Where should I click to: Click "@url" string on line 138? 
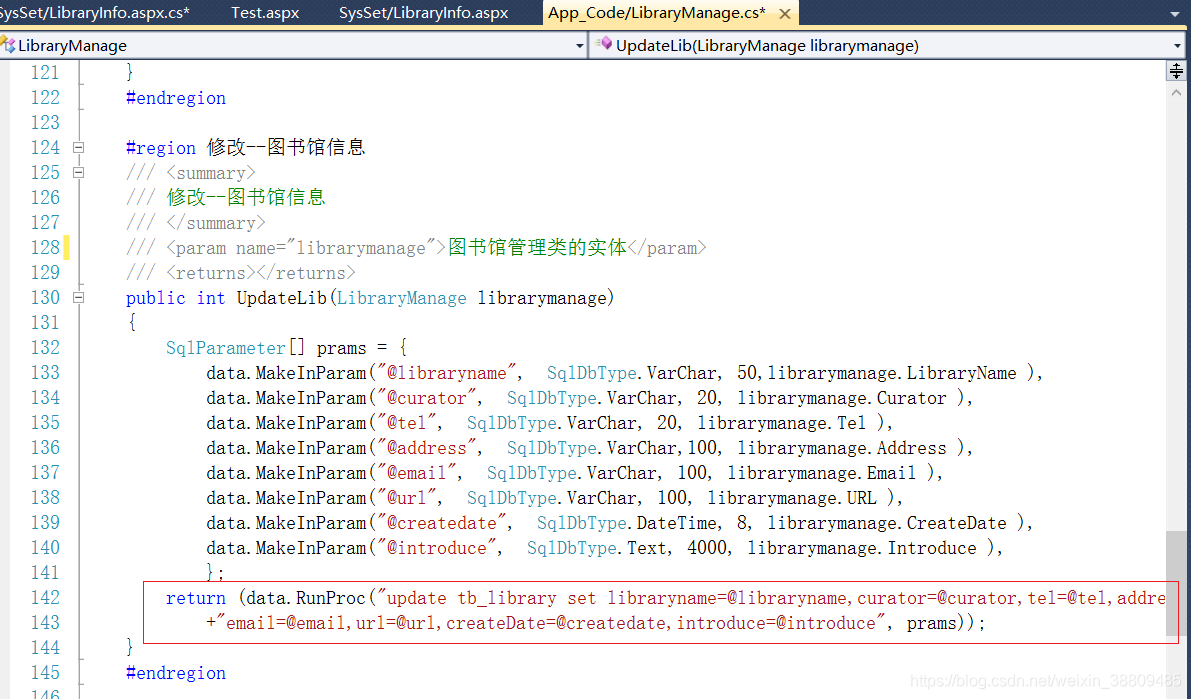tap(406, 498)
